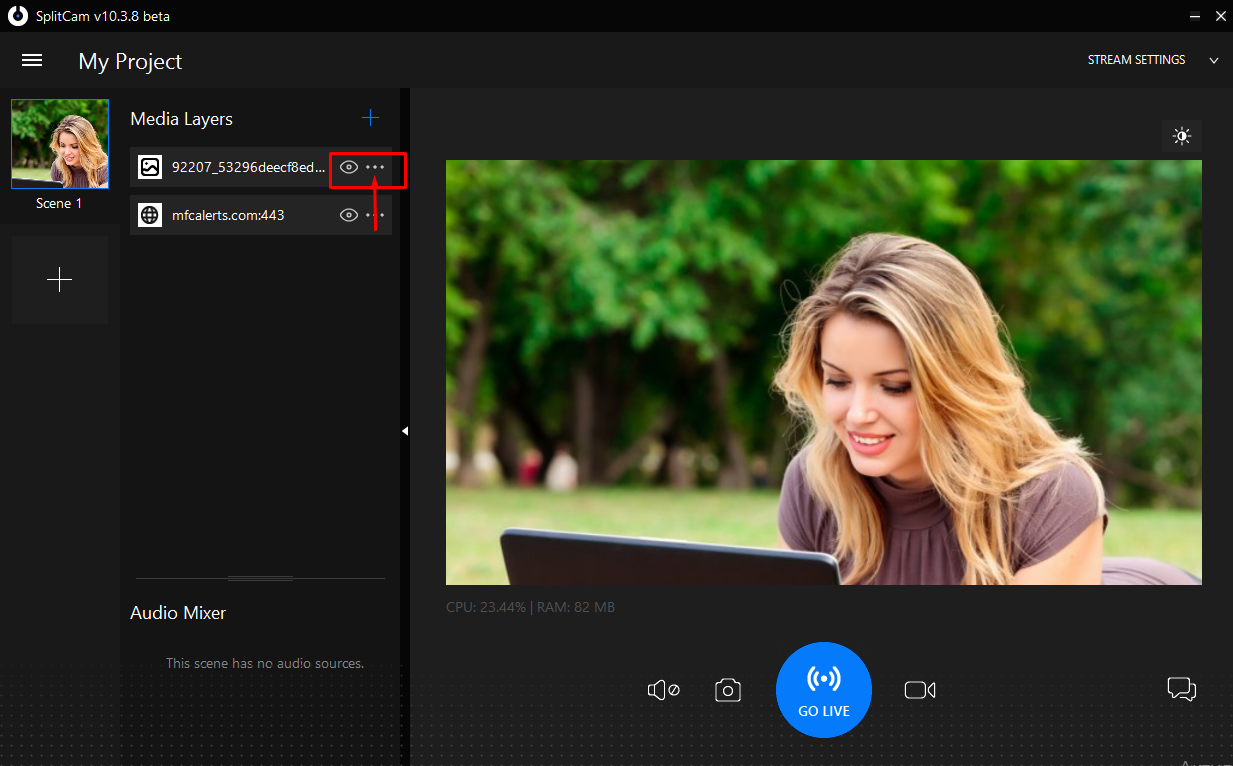This screenshot has width=1233, height=766.
Task: Open My Project title menu
Action: 130,61
